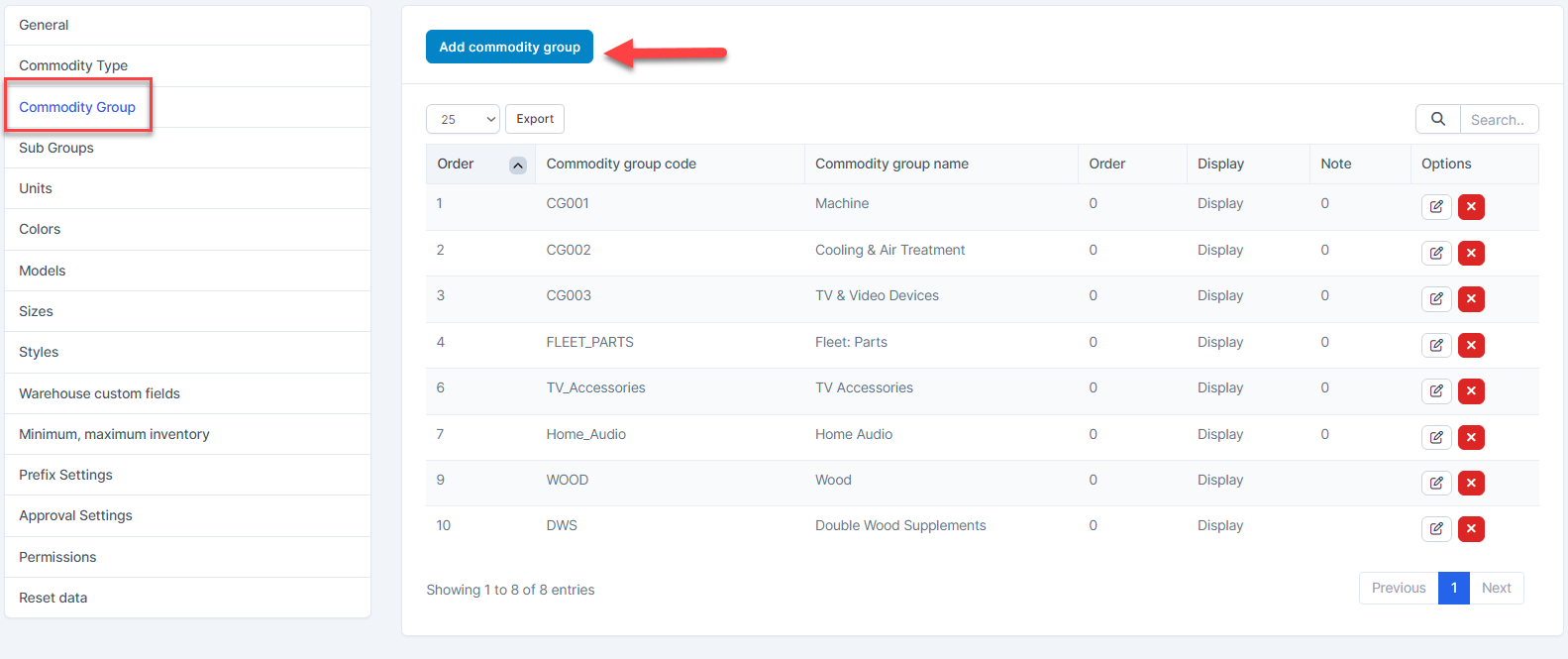Open the 25 entries per page dropdown
Image resolution: width=1568 pixels, height=659 pixels.
point(463,119)
